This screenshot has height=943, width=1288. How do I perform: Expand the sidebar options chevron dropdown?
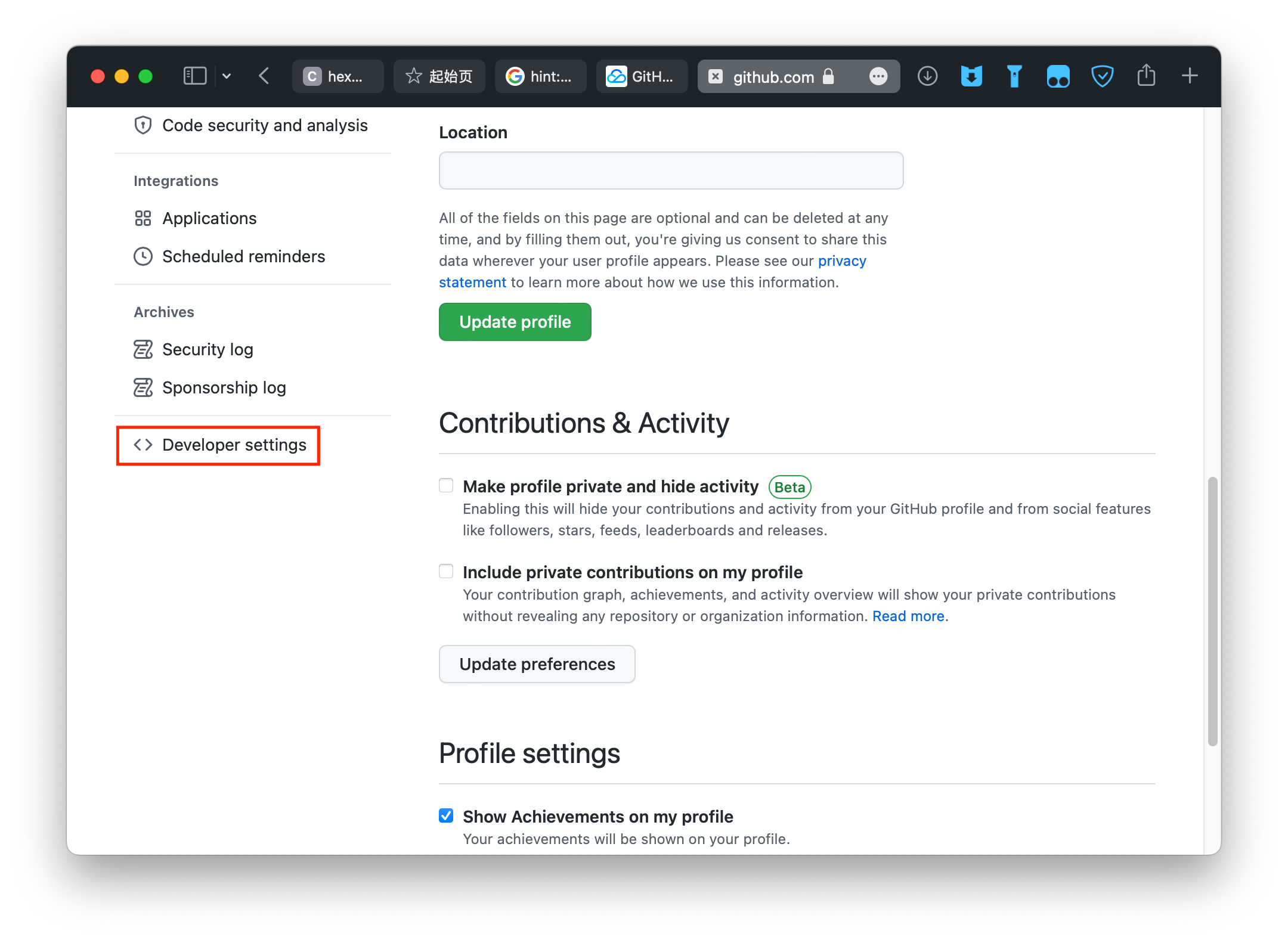click(x=227, y=76)
